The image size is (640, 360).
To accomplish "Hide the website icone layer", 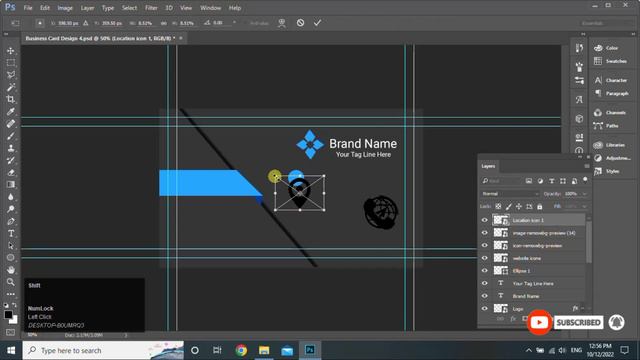I will click(x=484, y=258).
